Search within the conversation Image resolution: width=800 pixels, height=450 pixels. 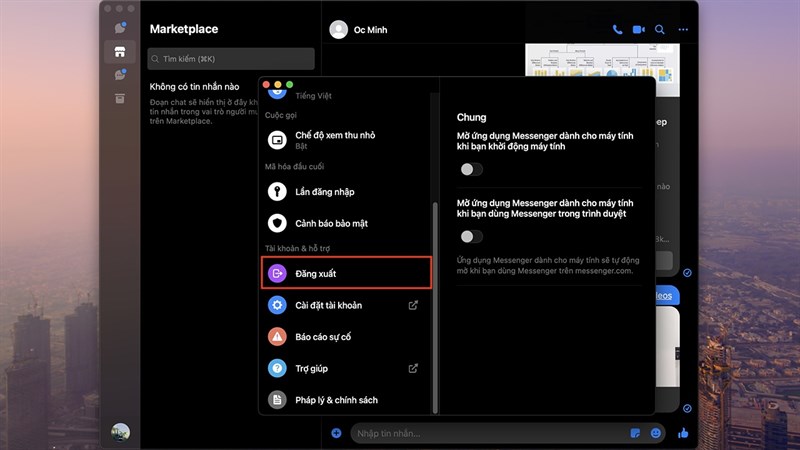pyautogui.click(x=660, y=30)
